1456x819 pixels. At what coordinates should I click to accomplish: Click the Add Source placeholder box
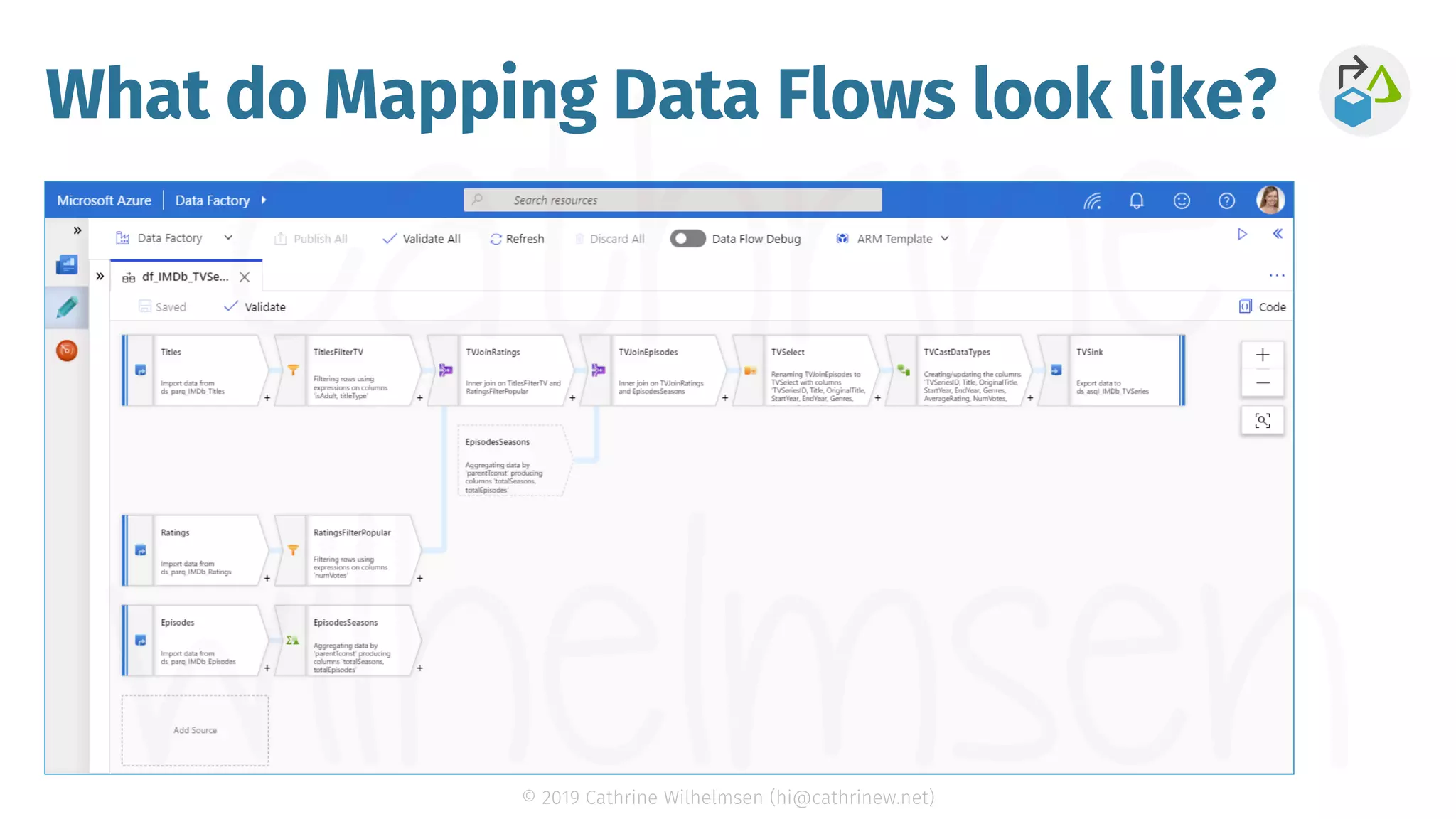pyautogui.click(x=196, y=730)
